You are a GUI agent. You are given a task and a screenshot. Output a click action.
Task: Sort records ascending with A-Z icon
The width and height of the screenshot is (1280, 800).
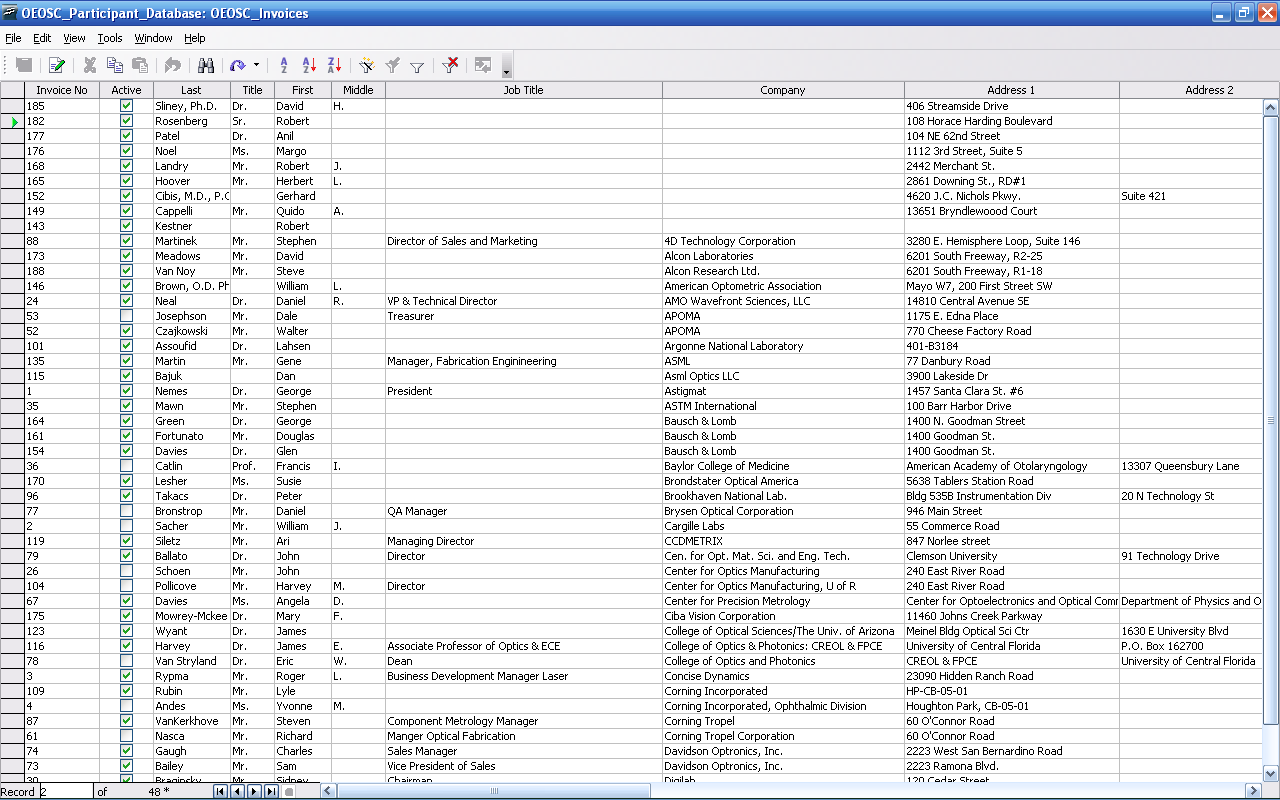pyautogui.click(x=309, y=65)
